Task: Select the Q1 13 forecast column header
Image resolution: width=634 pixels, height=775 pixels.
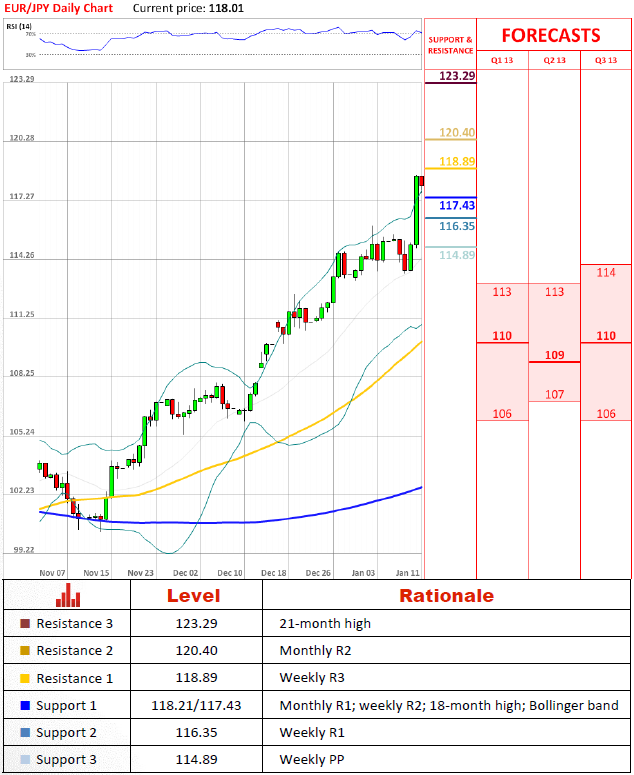Action: click(x=502, y=60)
